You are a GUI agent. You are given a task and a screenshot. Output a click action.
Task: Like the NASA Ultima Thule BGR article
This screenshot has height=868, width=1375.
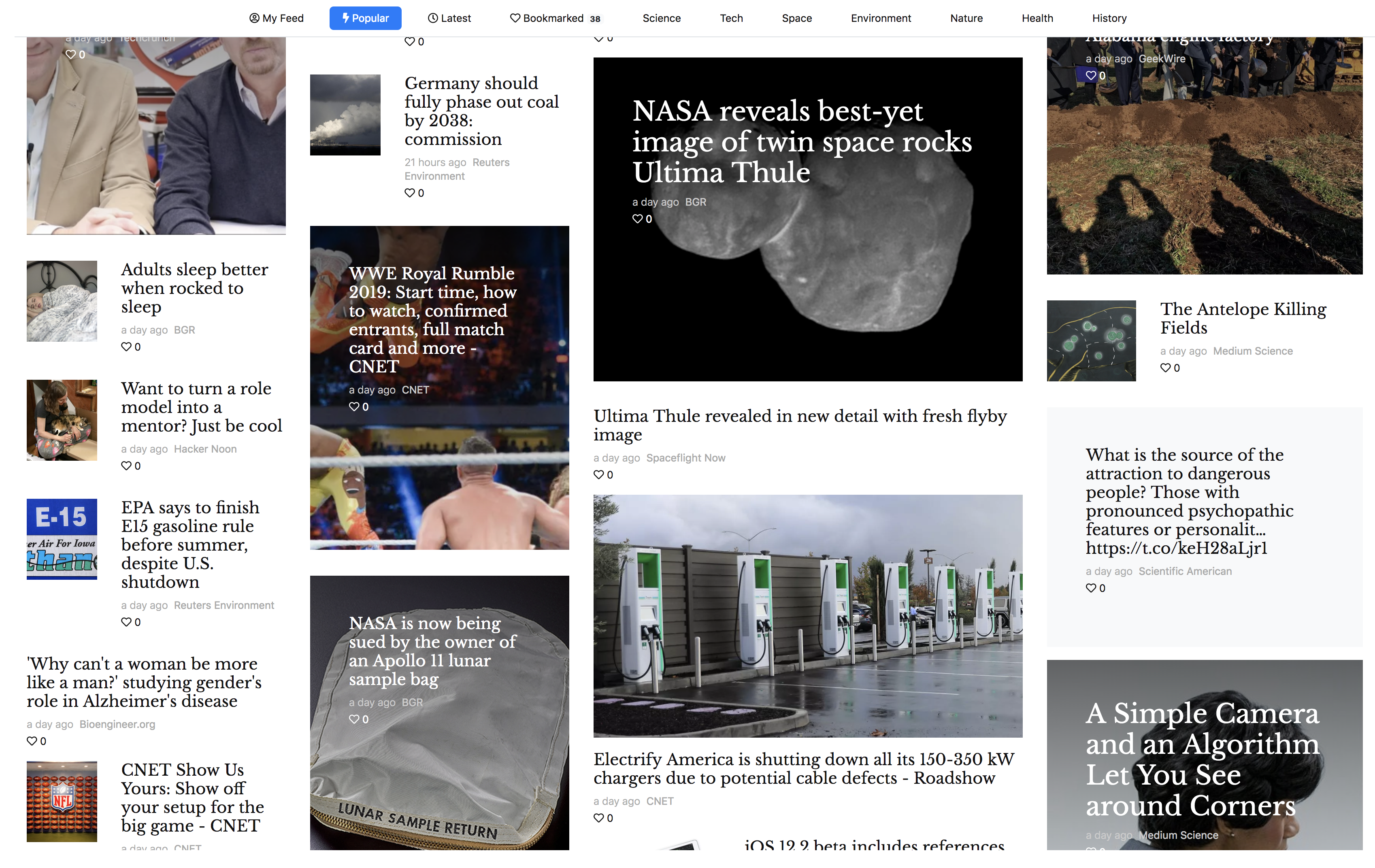click(637, 219)
